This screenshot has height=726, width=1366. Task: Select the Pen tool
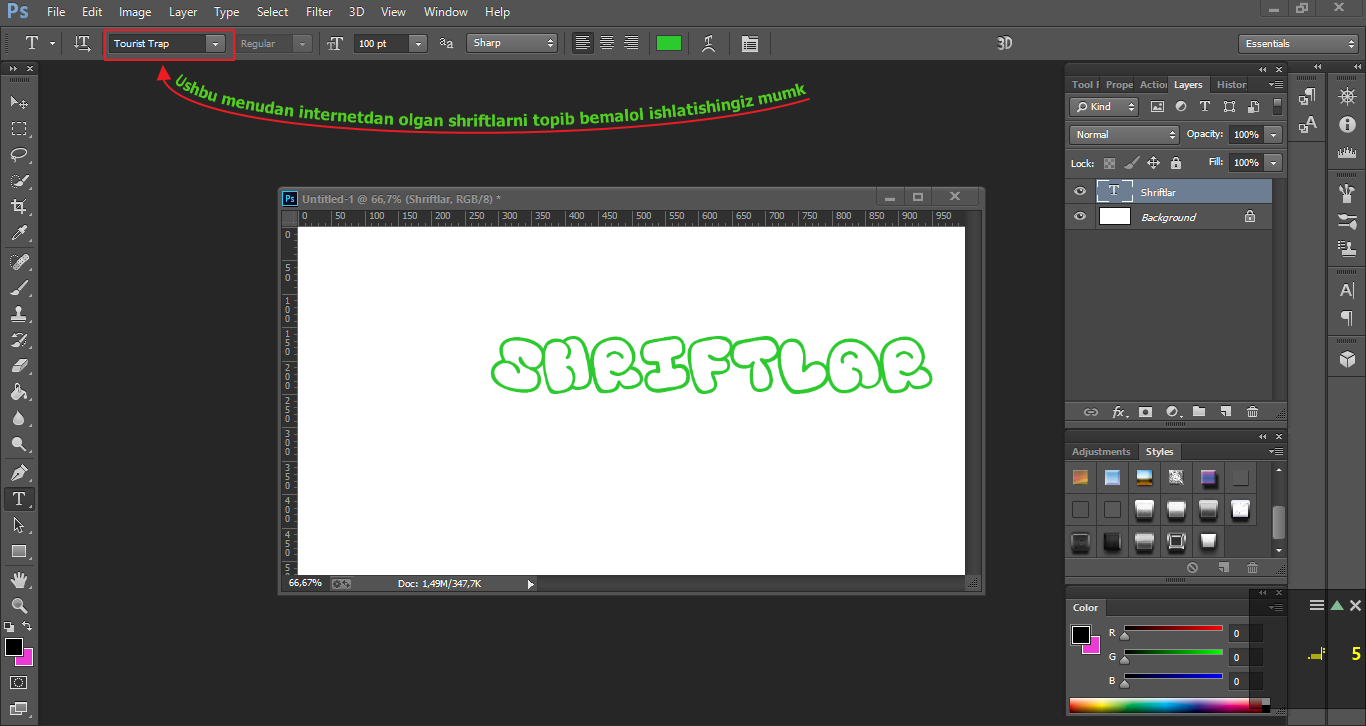[x=19, y=472]
